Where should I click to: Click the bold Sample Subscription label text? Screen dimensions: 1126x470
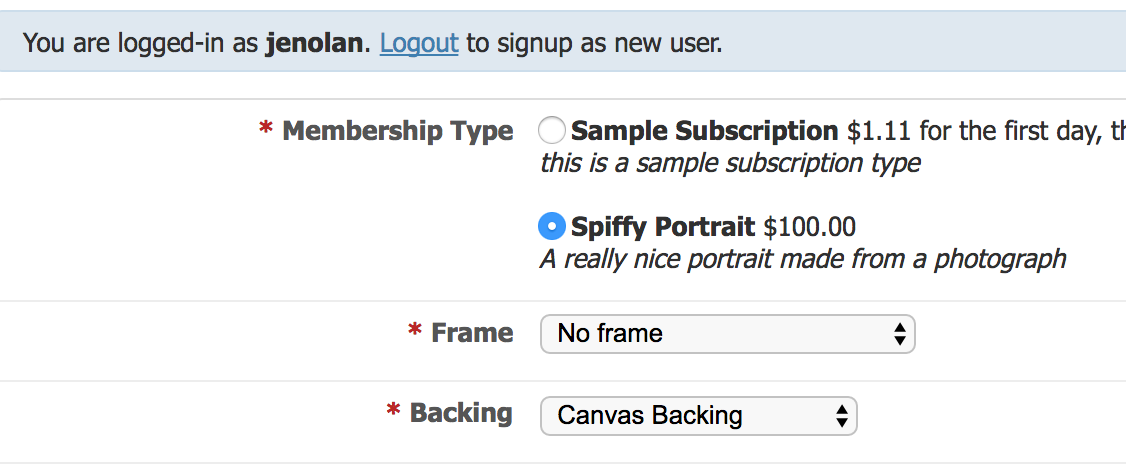pyautogui.click(x=704, y=131)
